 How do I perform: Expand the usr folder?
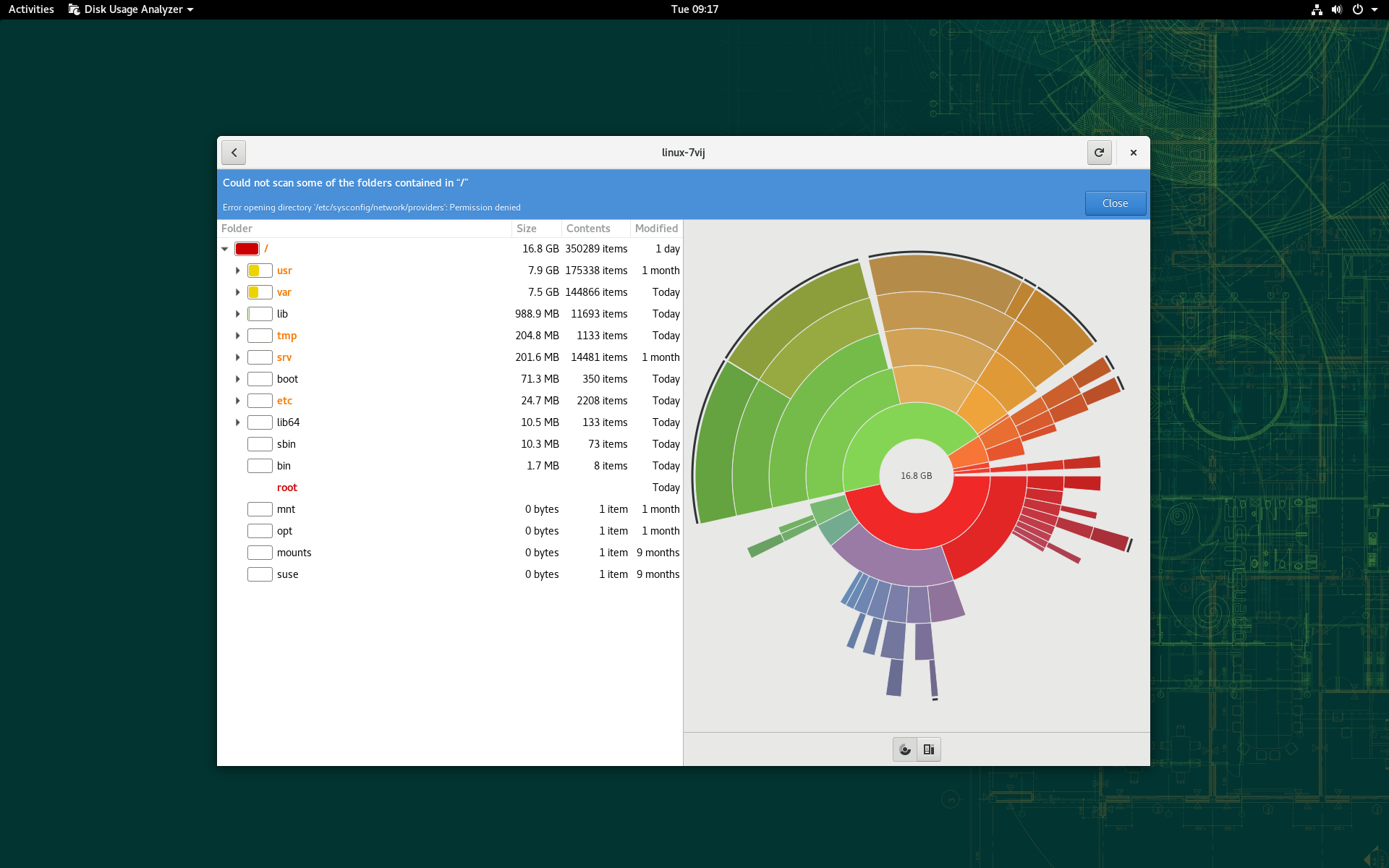(x=237, y=271)
